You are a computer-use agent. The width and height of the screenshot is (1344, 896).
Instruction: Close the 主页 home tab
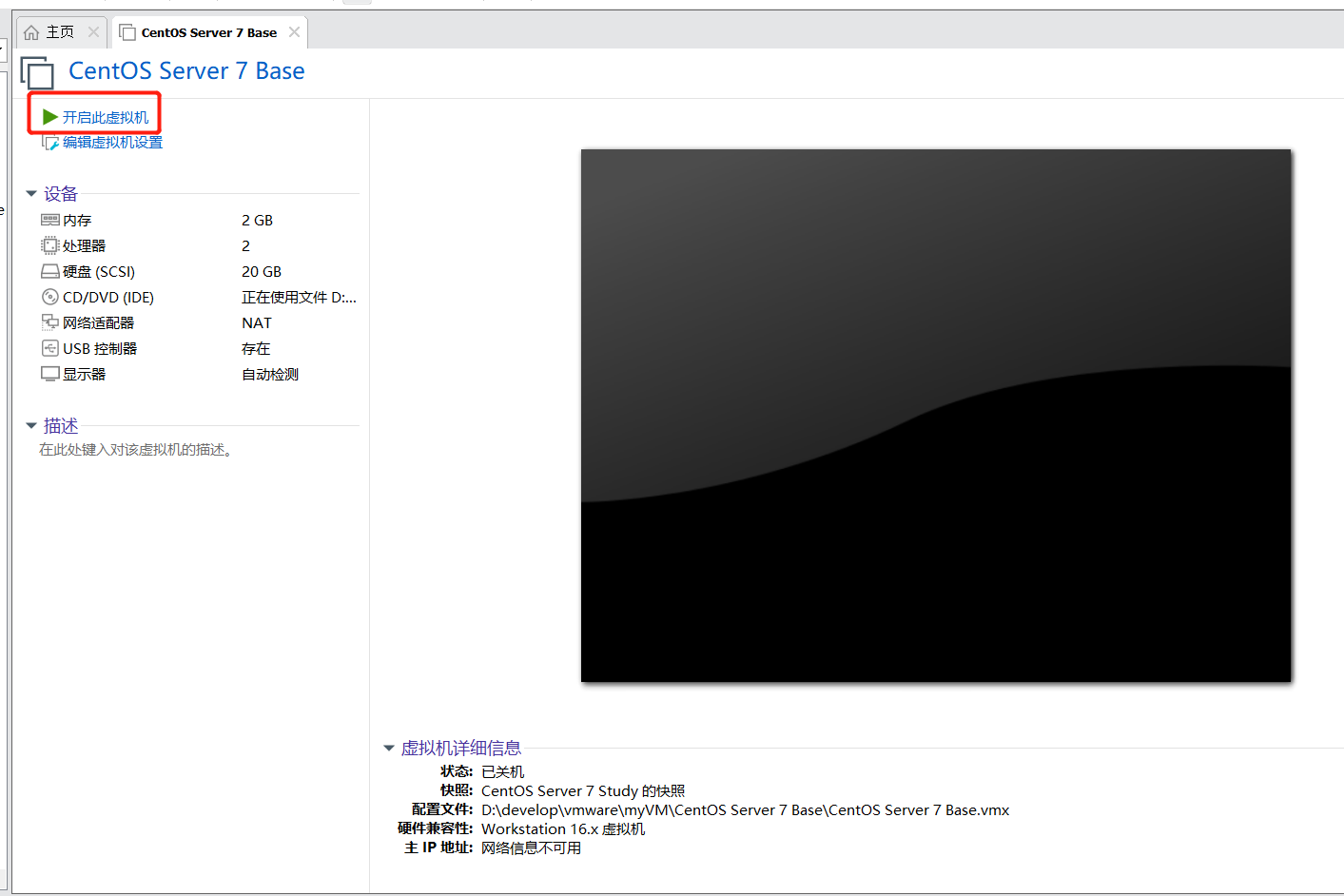(x=93, y=32)
